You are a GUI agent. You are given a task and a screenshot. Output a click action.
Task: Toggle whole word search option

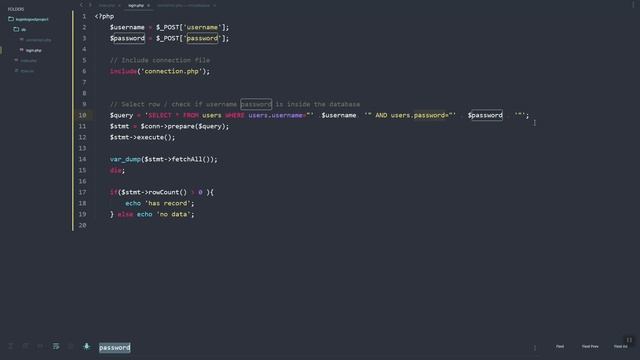click(x=40, y=346)
